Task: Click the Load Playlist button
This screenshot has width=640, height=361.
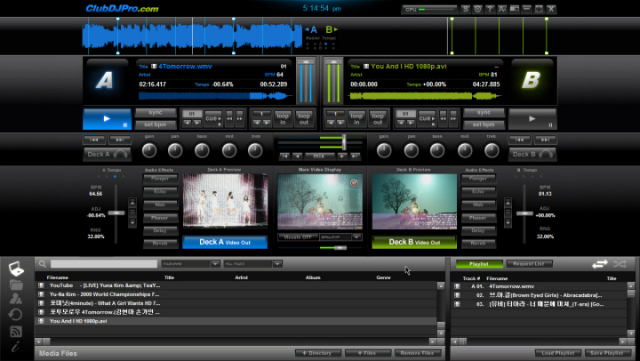Action: (x=558, y=353)
